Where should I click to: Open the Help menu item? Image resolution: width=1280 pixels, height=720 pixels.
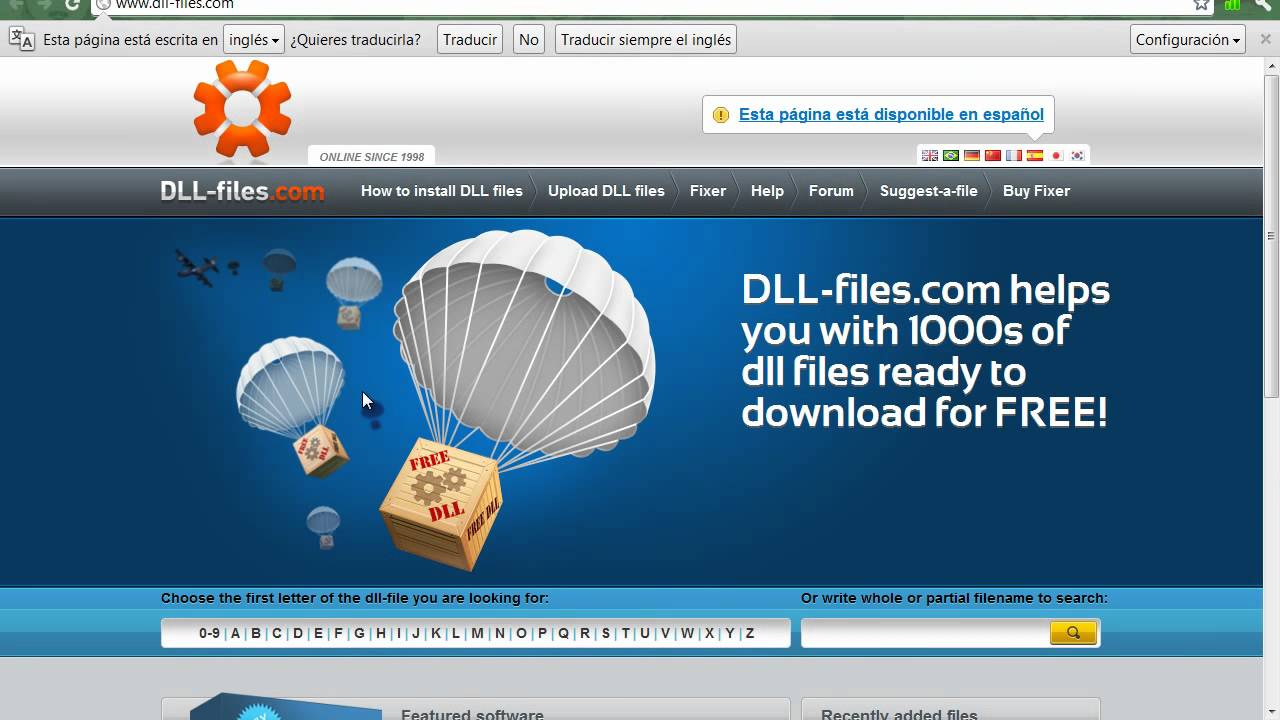click(767, 191)
